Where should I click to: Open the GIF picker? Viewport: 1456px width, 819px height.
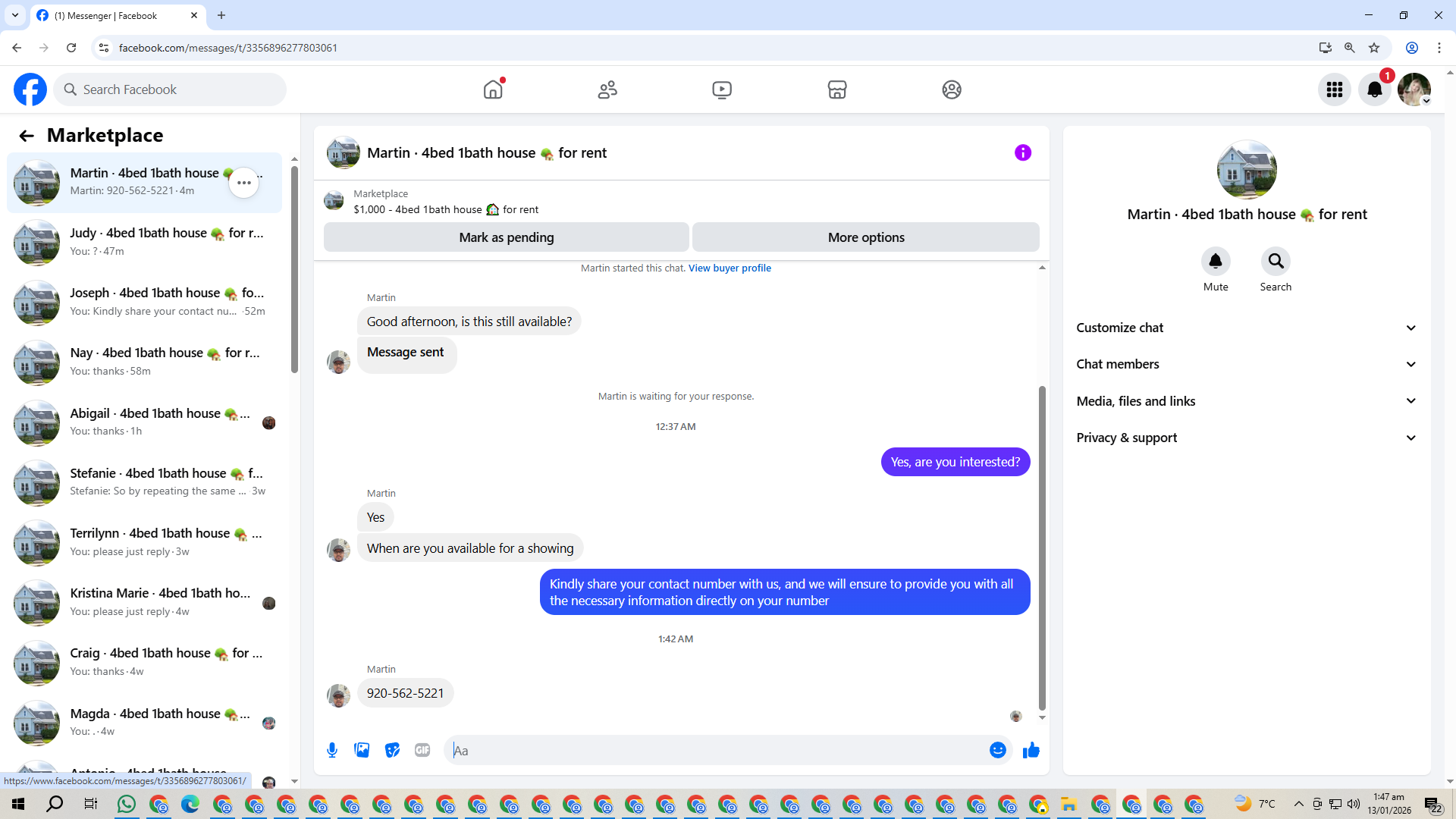coord(422,751)
